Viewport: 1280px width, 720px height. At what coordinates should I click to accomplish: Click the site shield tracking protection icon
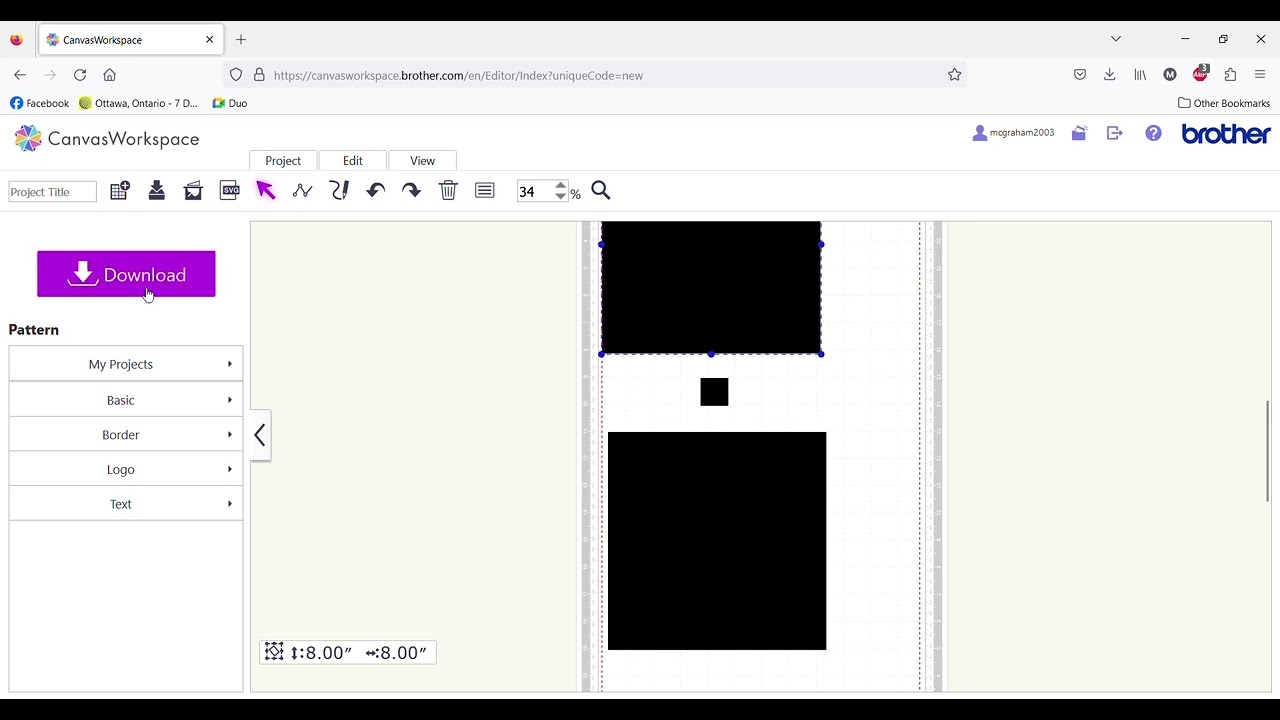236,75
